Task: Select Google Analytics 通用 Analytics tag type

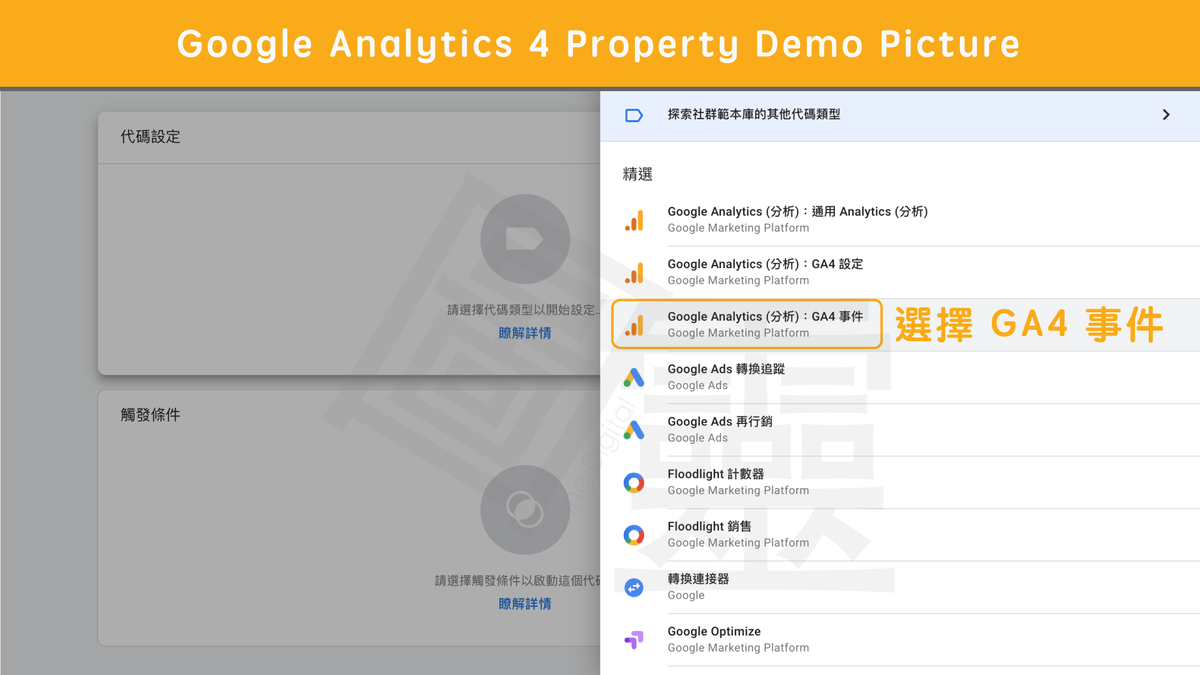Action: point(900,220)
